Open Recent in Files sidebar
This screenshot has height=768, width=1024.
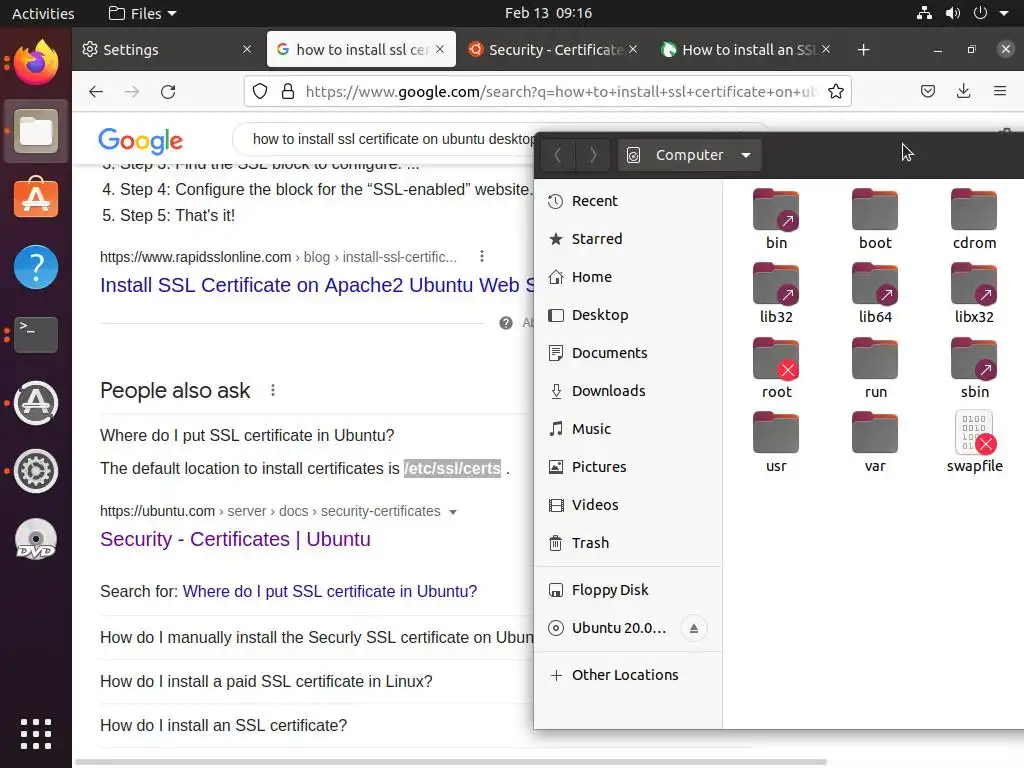pos(628,201)
